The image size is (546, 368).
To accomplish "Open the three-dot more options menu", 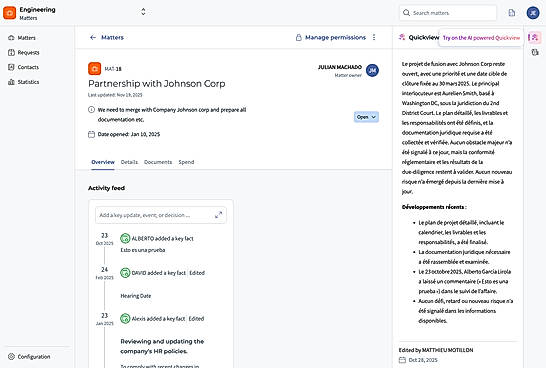I will [x=374, y=37].
